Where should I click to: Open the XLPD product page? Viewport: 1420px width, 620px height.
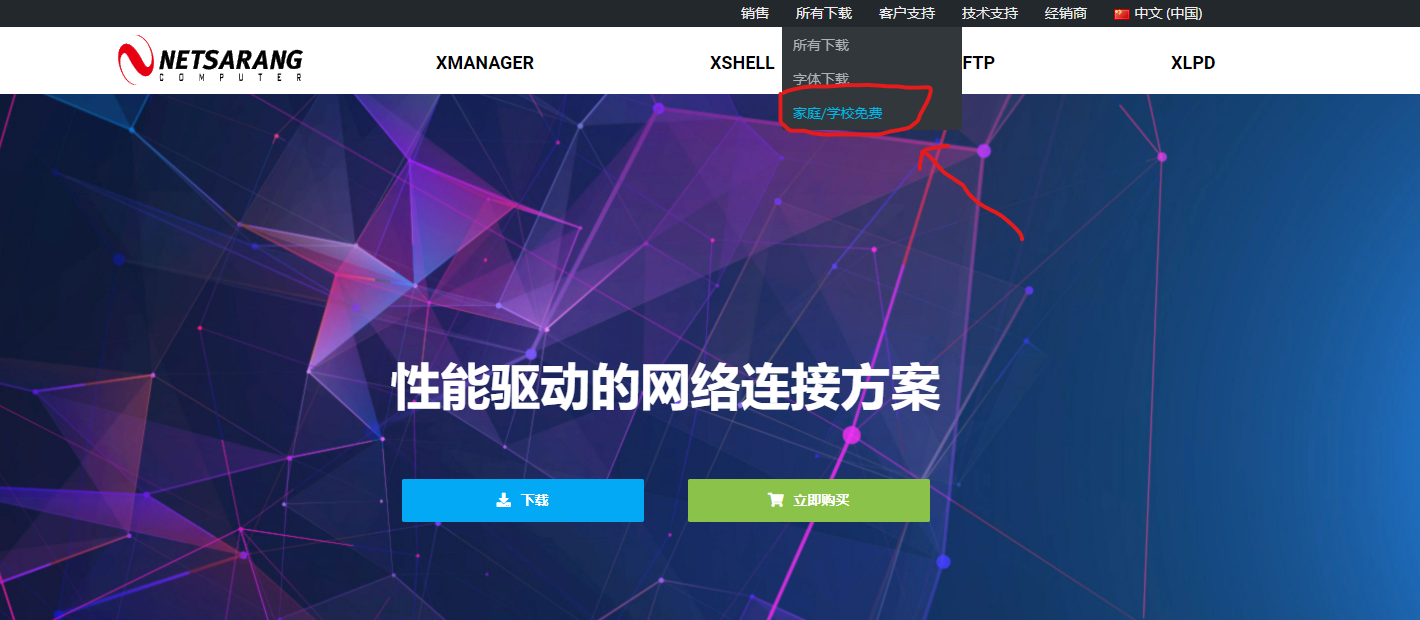pos(1192,62)
